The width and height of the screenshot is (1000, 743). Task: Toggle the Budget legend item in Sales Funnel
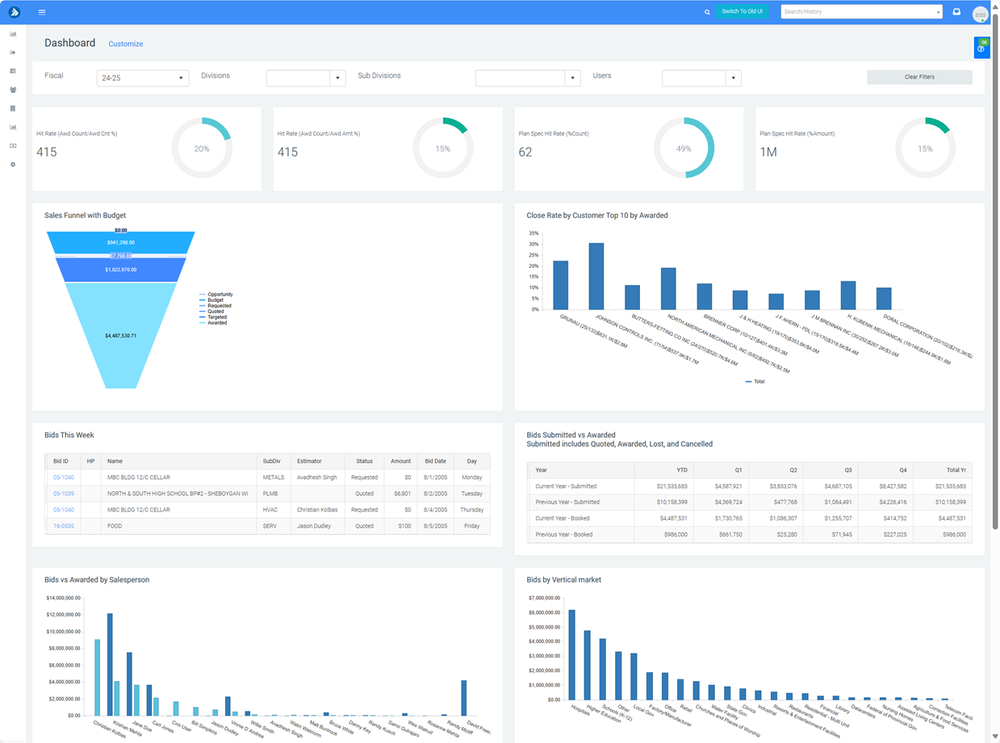click(x=212, y=300)
